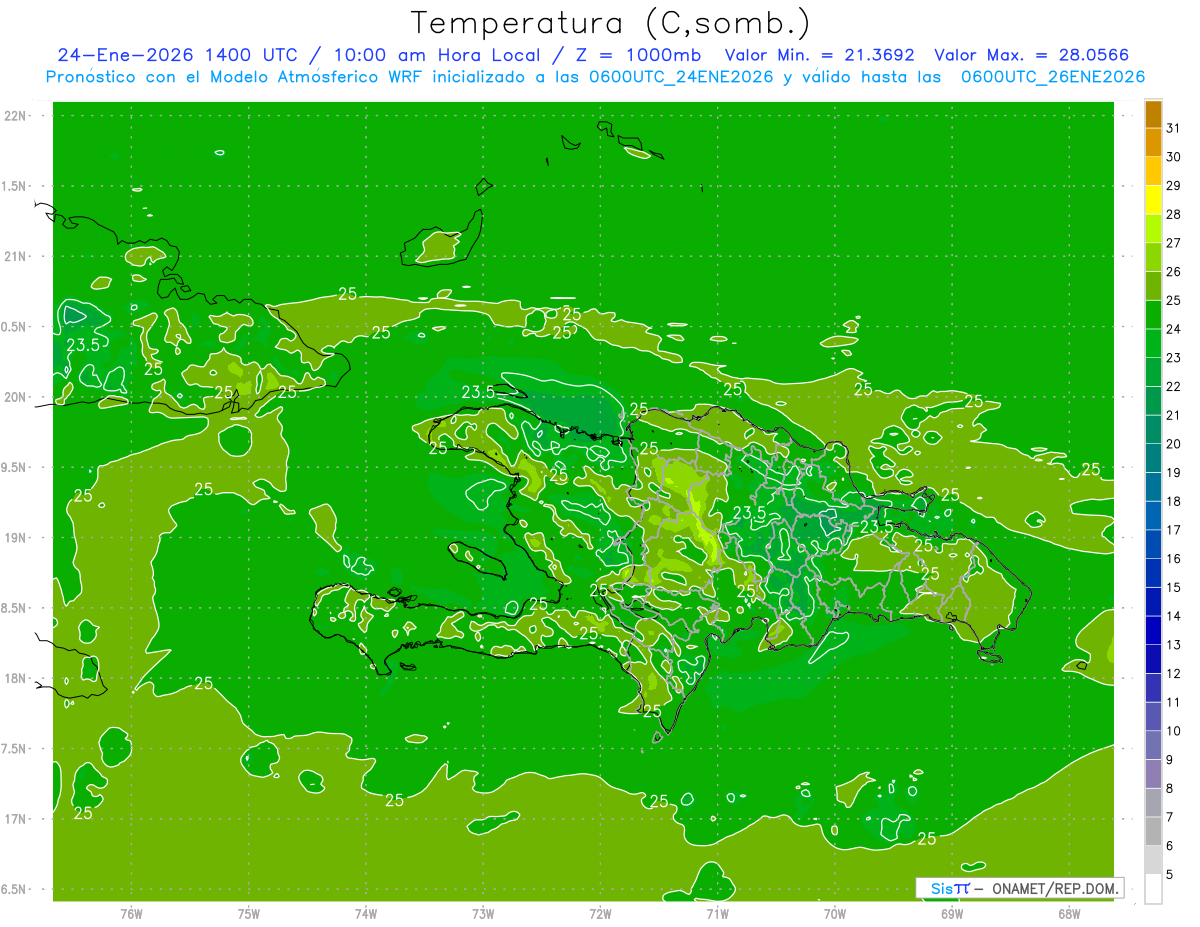1200x927 pixels.
Task: Click the "0600UTC_26ENE2026" valid-until time text
Action: click(x=1052, y=77)
